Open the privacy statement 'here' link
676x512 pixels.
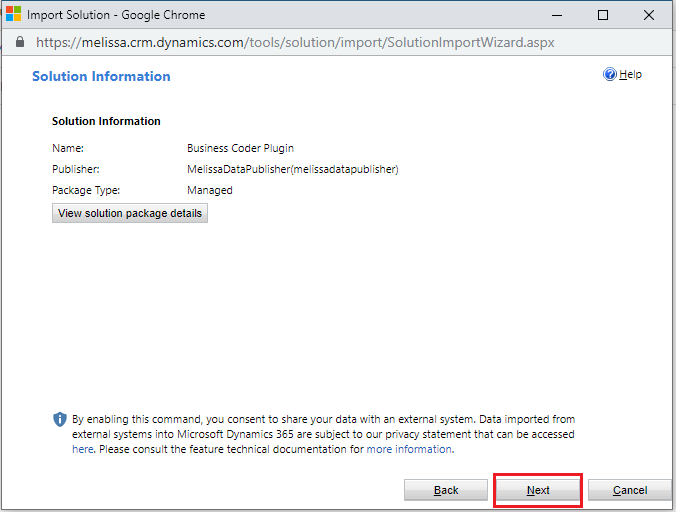[82, 450]
